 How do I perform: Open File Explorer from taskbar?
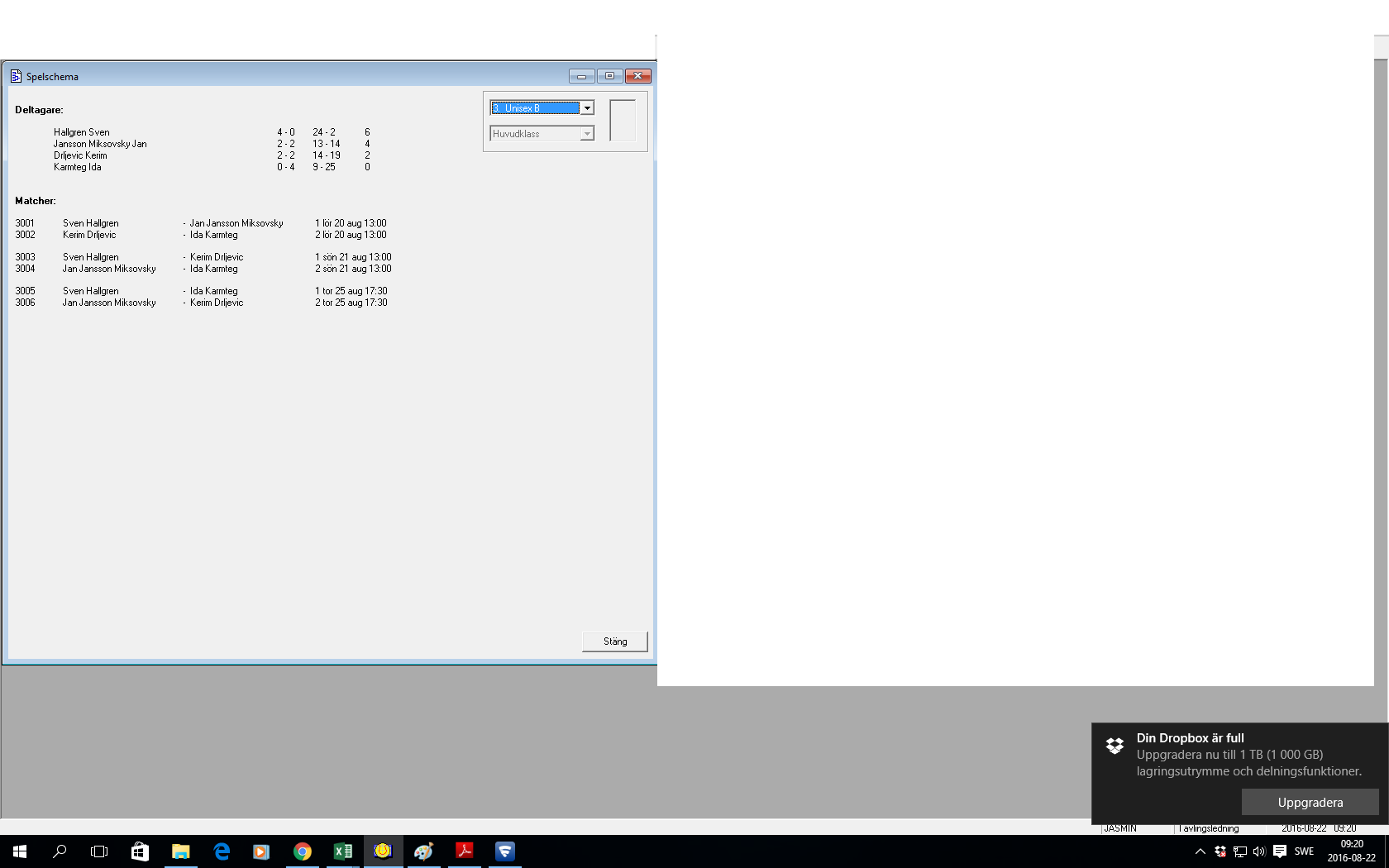pyautogui.click(x=180, y=851)
